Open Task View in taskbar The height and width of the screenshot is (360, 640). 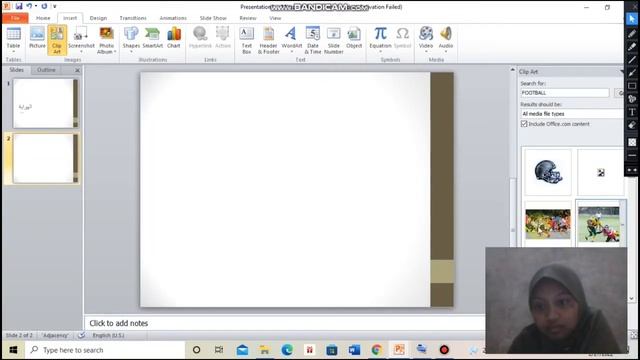(219, 350)
